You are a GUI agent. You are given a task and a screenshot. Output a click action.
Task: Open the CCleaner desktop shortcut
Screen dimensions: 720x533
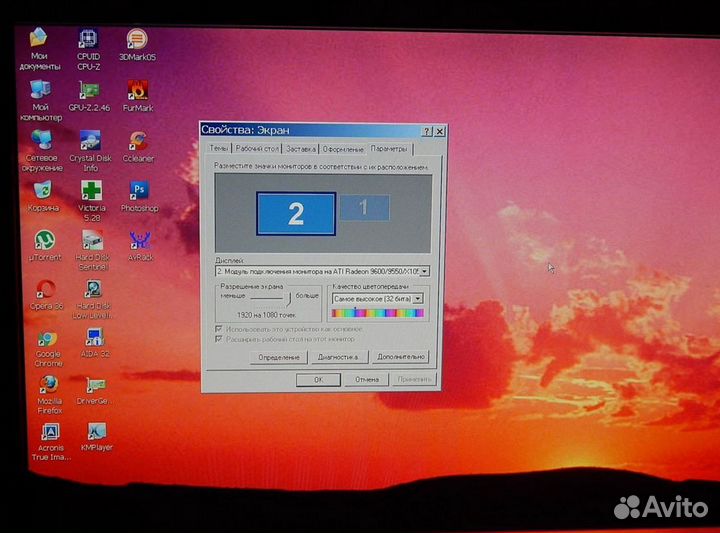(x=138, y=141)
